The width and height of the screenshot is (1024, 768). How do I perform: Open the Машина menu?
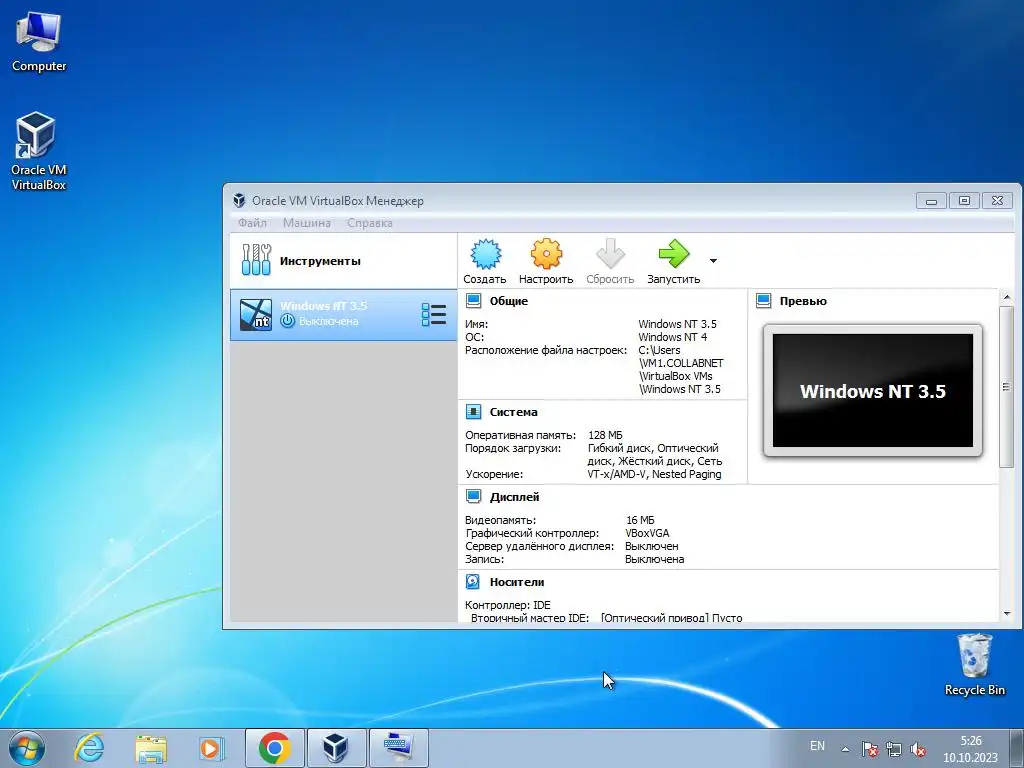[306, 223]
